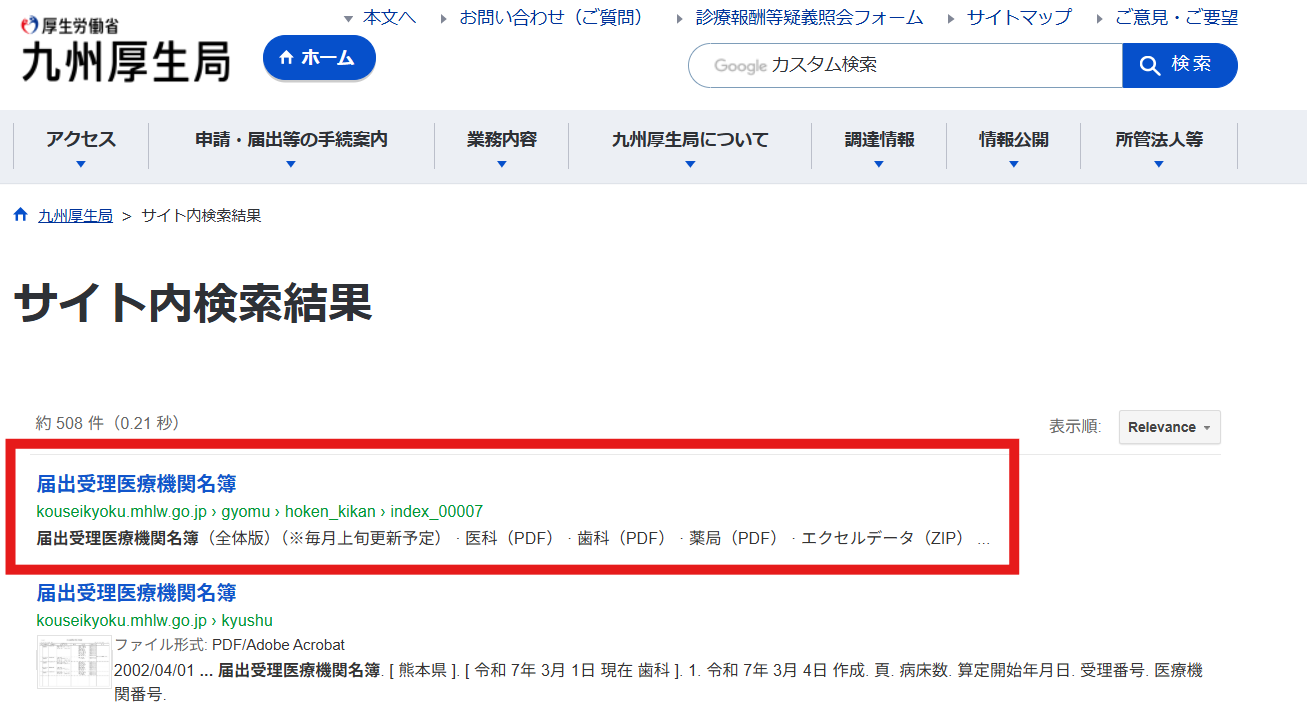Viewport: 1307px width, 722px height.
Task: Expand the 業務内容 navigation menu
Action: [502, 146]
